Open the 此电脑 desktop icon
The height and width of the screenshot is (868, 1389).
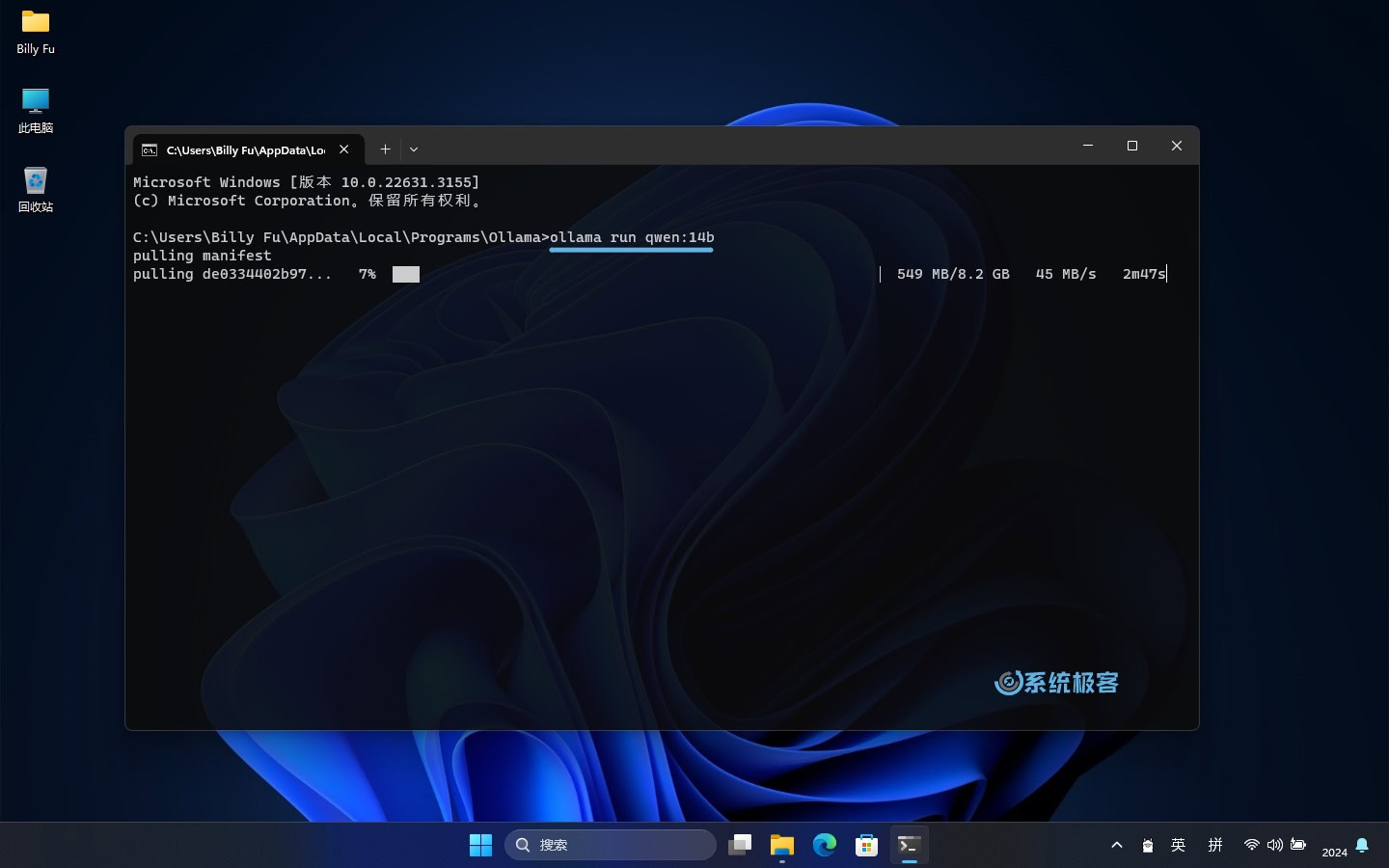click(x=36, y=111)
